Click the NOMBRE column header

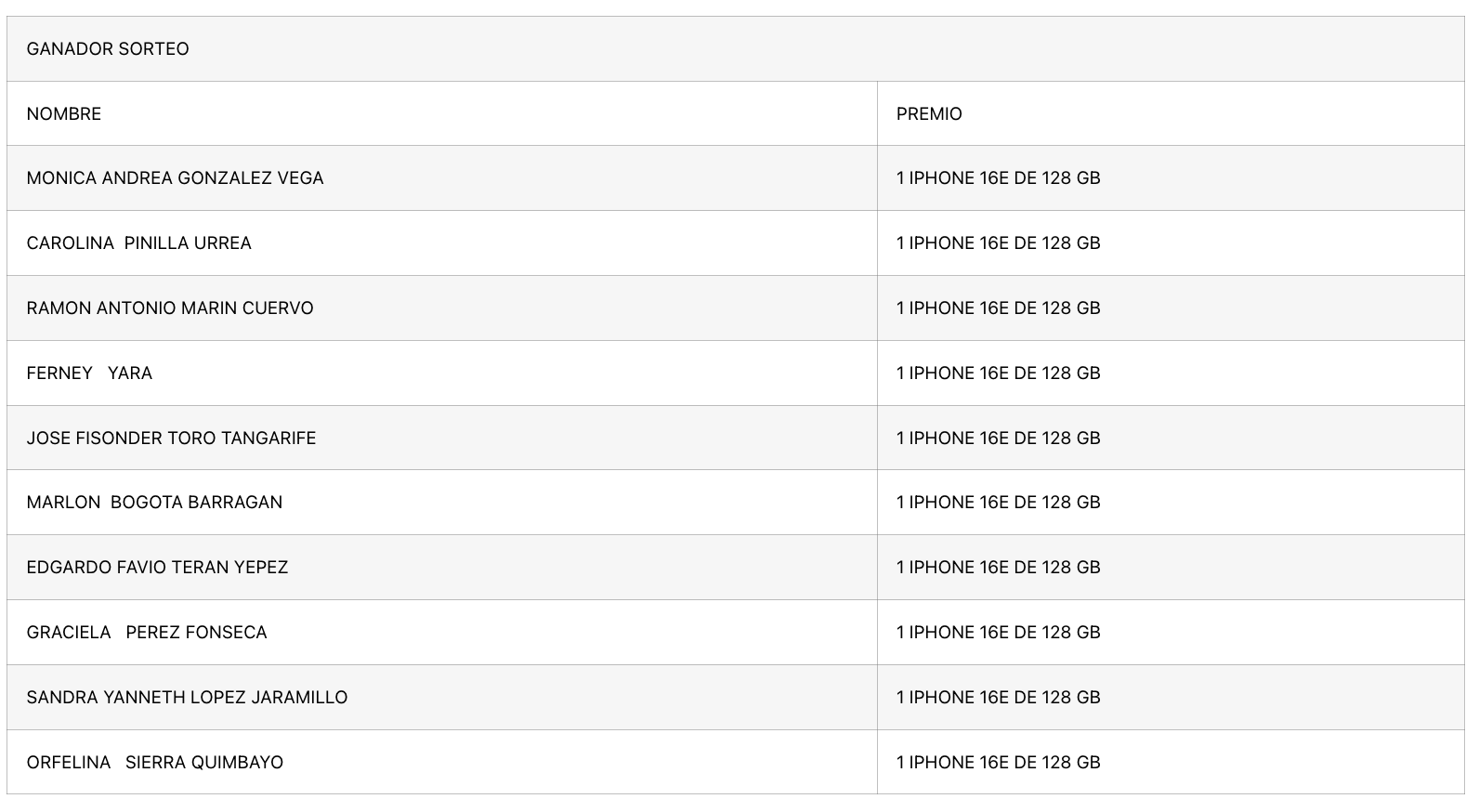pos(64,114)
